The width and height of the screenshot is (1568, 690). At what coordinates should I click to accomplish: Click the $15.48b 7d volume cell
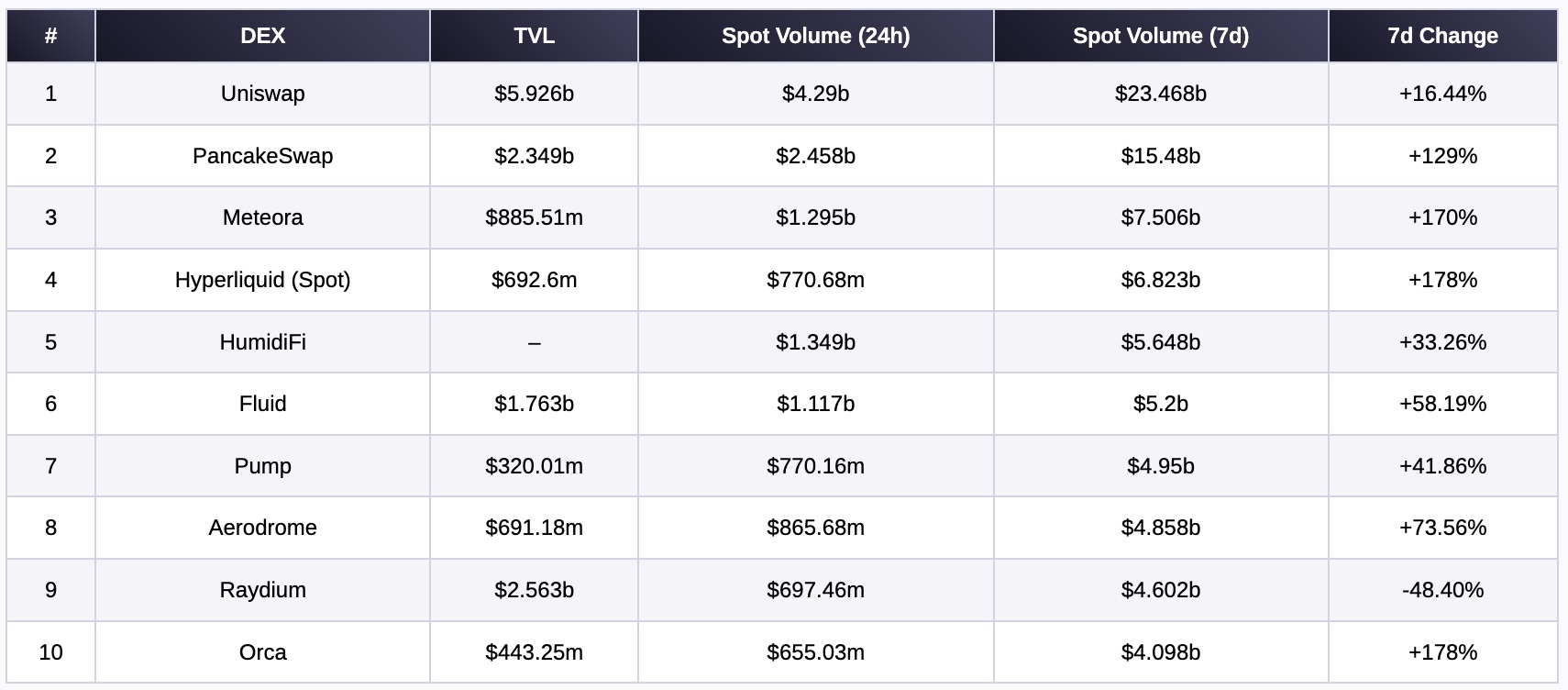tap(1160, 156)
